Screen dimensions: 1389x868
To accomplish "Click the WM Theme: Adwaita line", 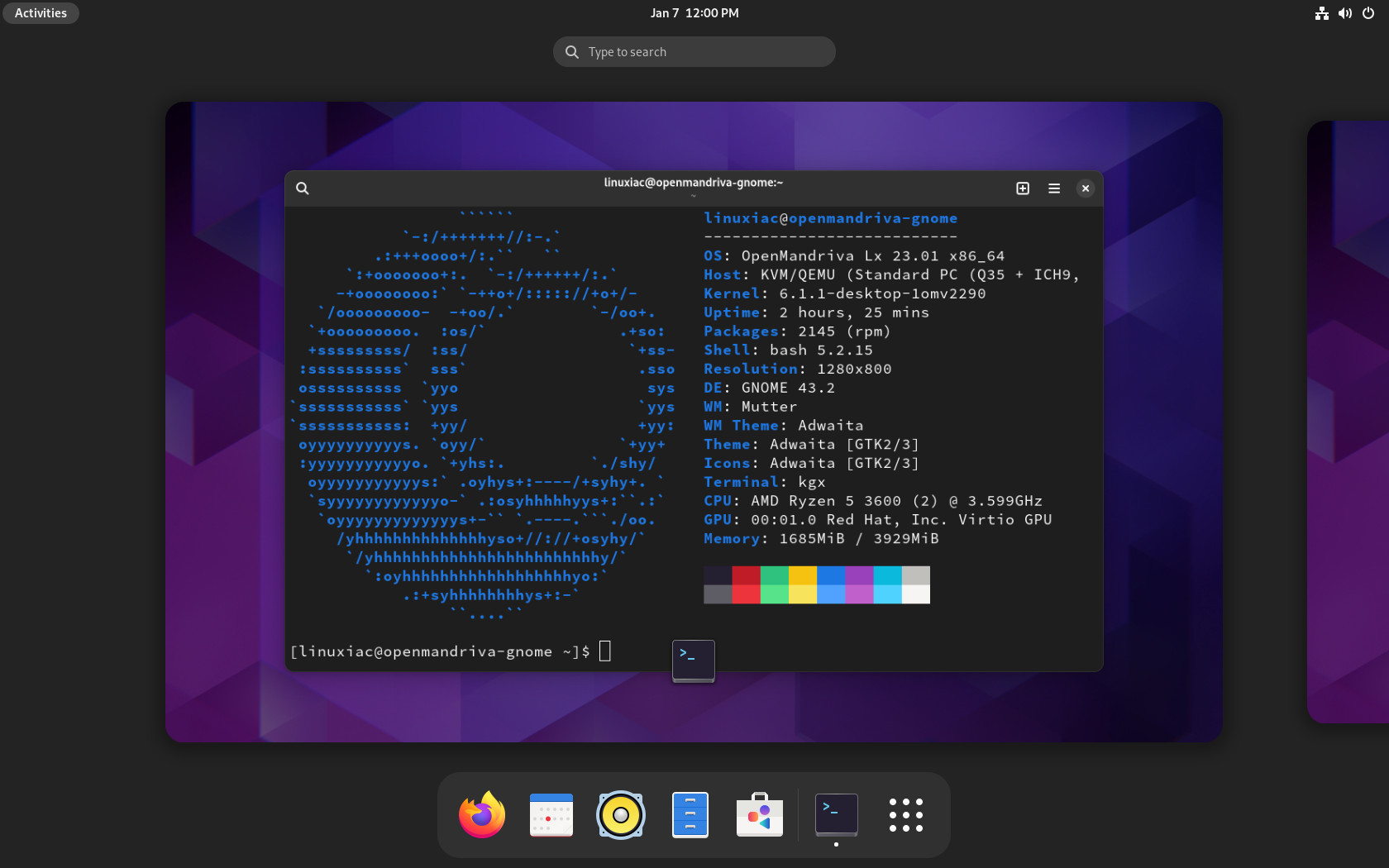I will [784, 426].
